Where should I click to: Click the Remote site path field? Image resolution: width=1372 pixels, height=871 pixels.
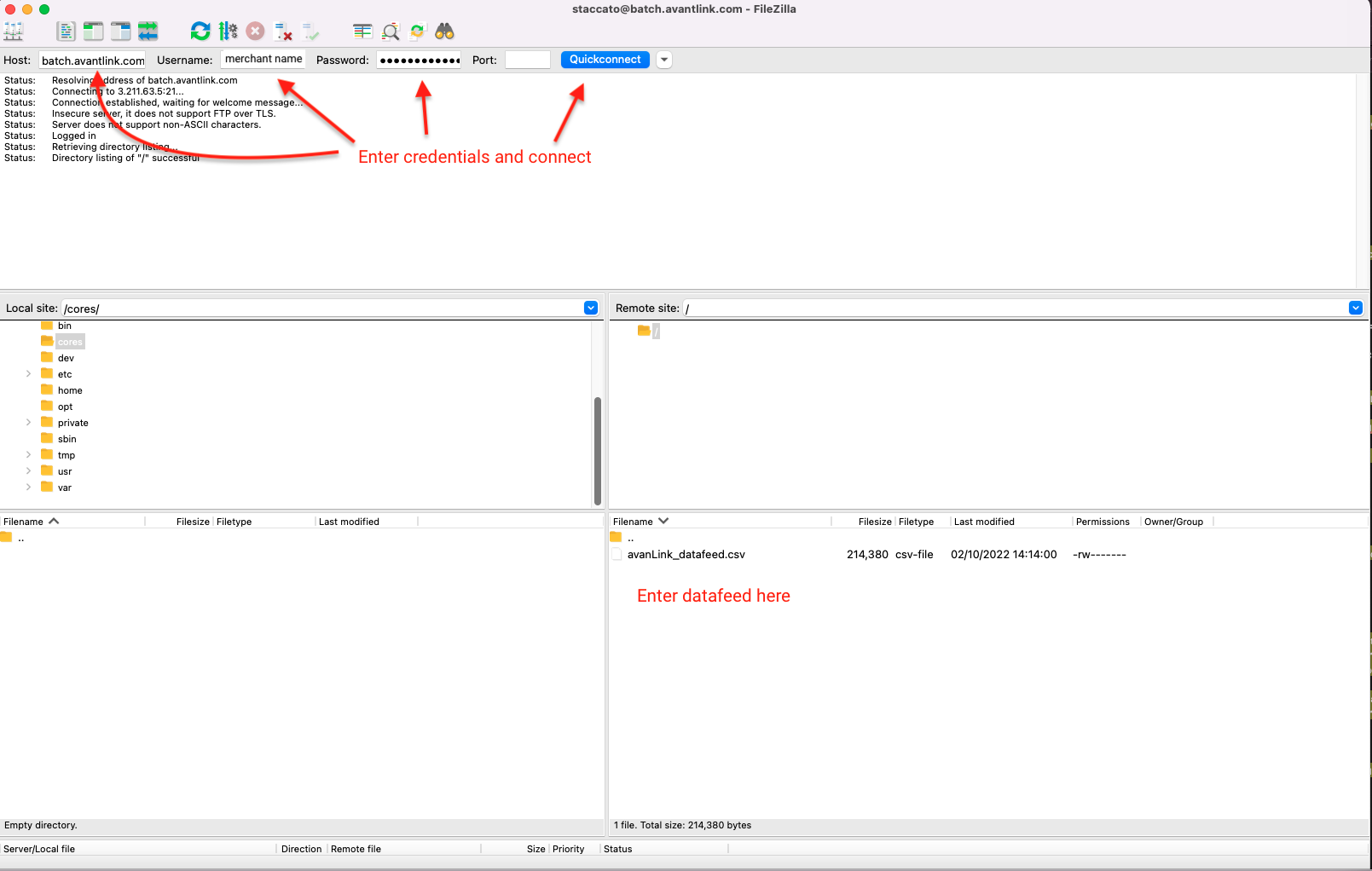click(1015, 309)
